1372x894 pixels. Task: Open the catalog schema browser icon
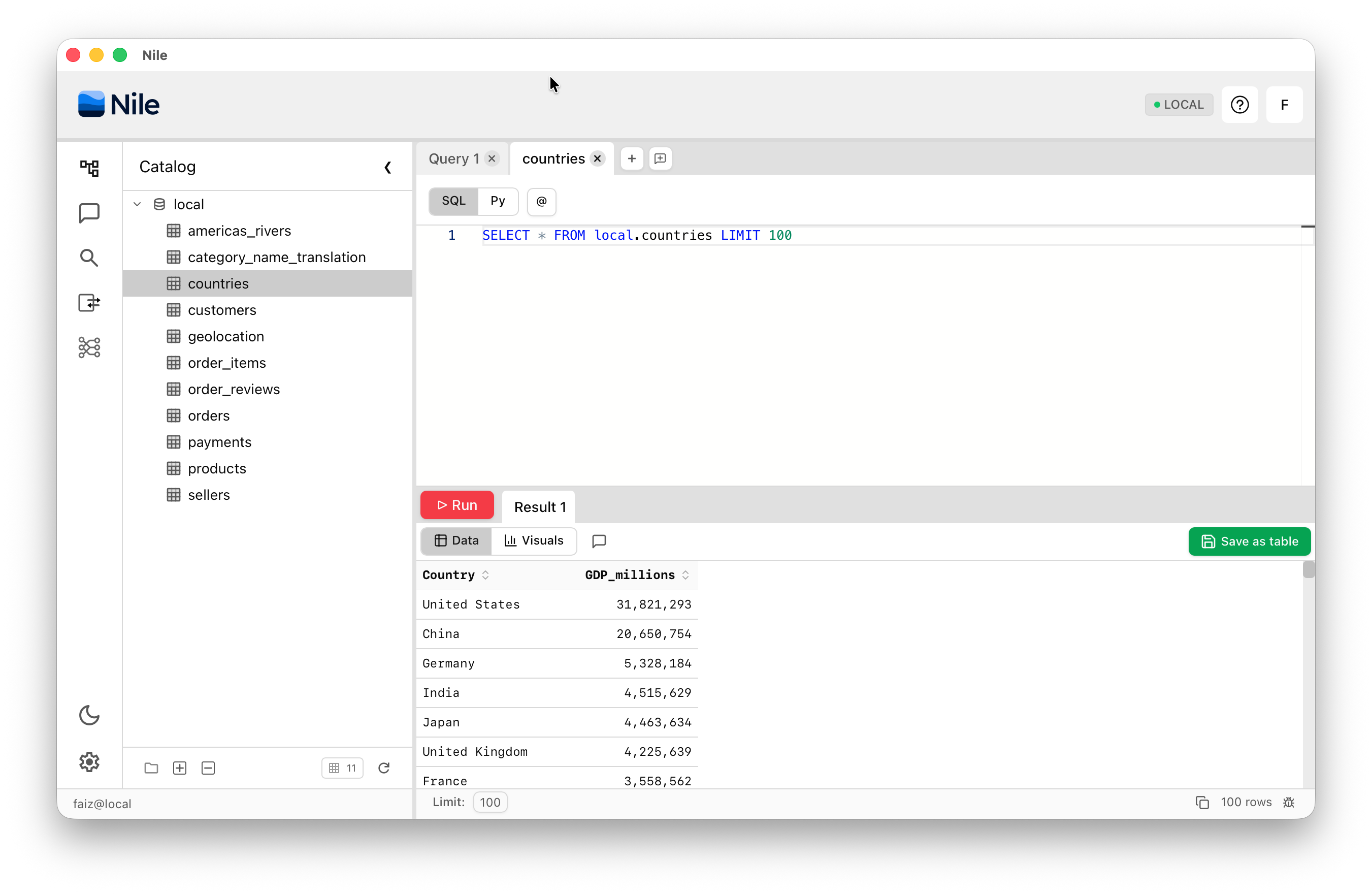click(89, 168)
